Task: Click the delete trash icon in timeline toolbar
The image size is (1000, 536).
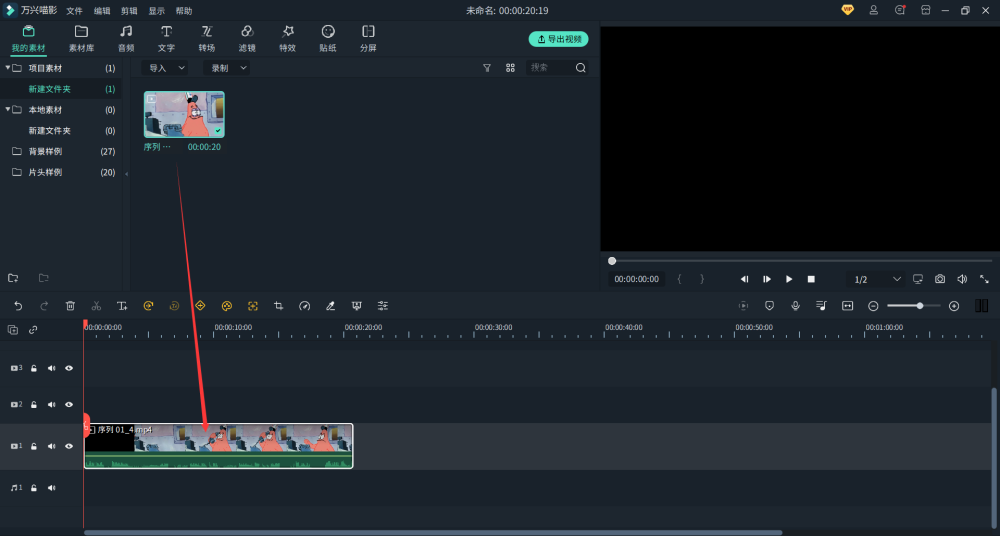Action: [x=70, y=306]
